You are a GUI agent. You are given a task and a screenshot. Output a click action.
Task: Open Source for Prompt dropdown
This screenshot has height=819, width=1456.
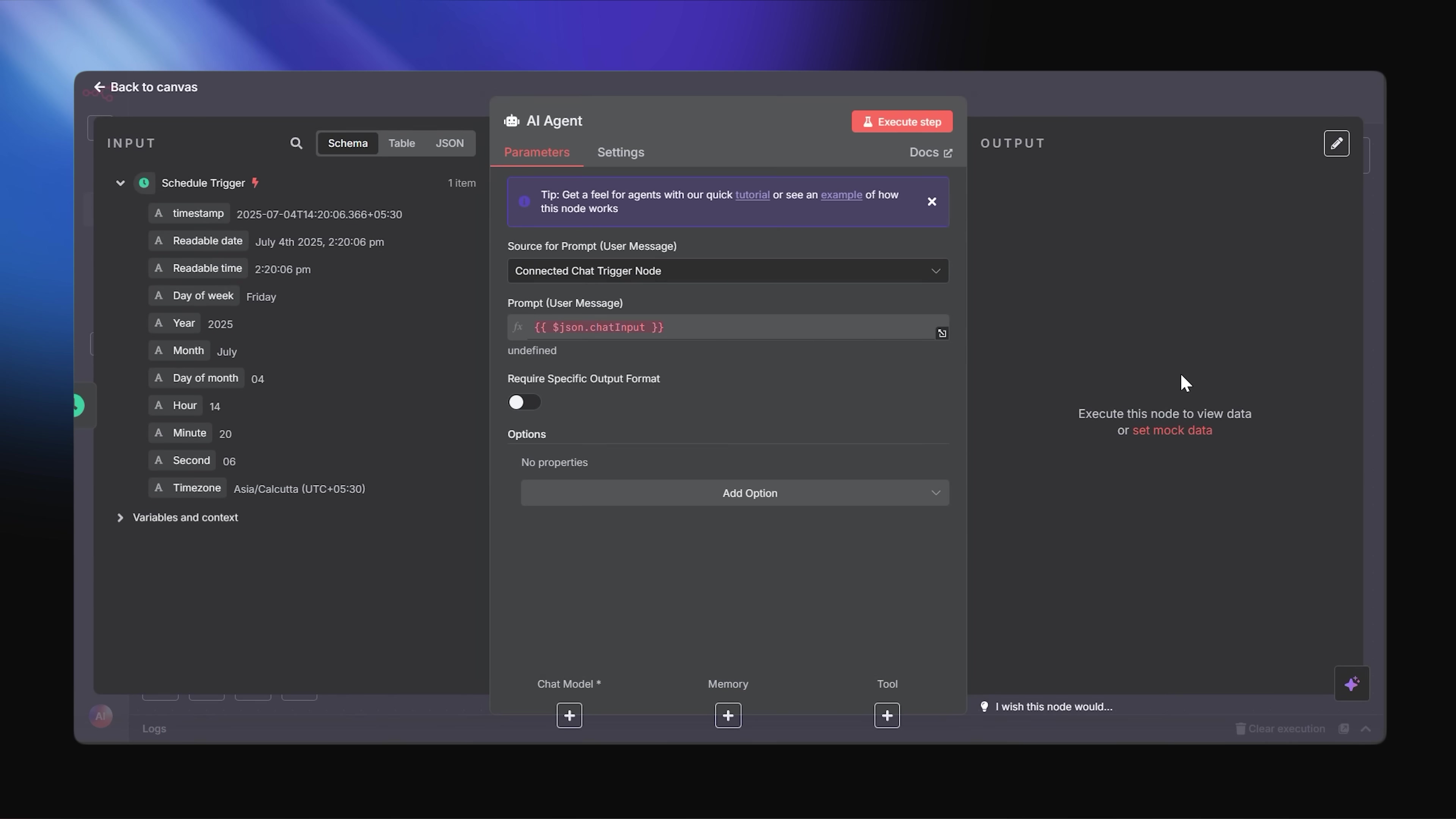coord(728,271)
